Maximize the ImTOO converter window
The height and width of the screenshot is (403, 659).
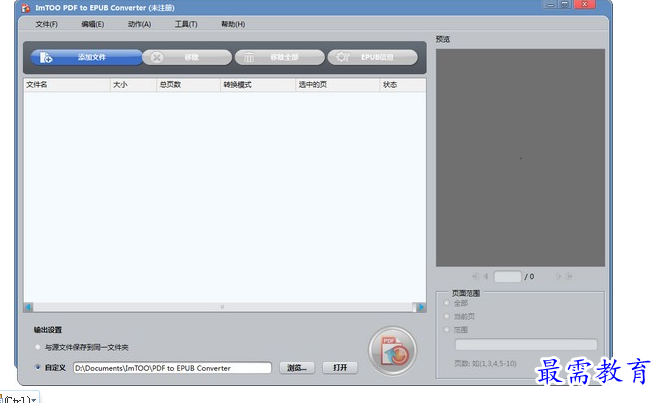564,5
